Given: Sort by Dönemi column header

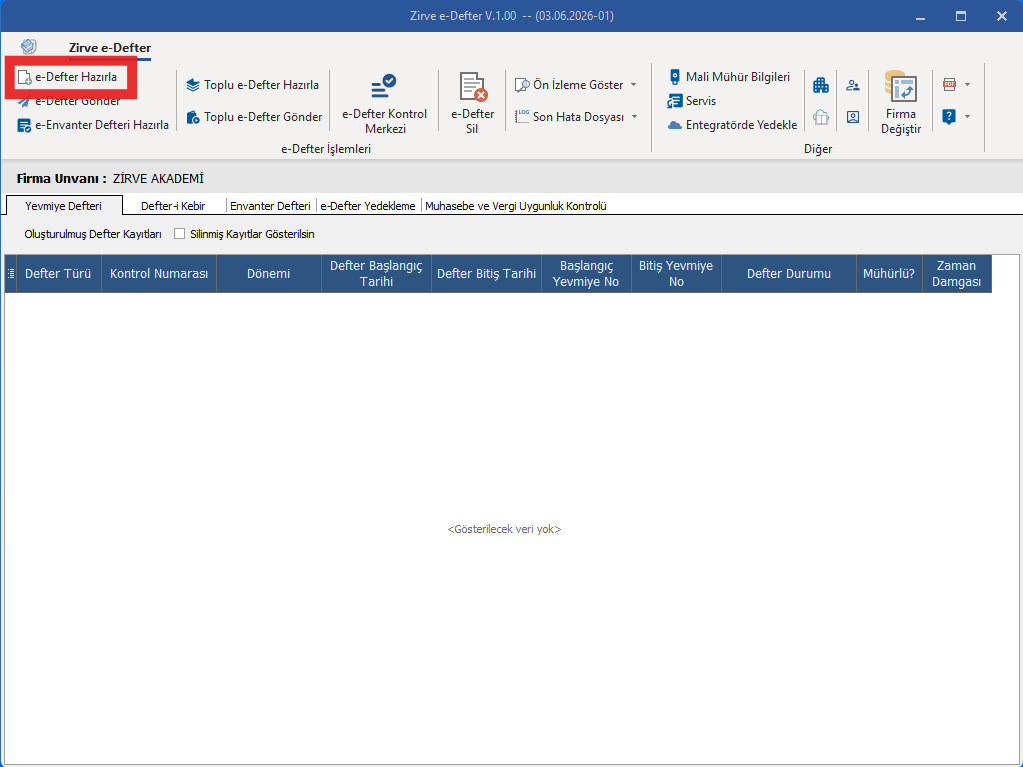Looking at the screenshot, I should click(268, 274).
